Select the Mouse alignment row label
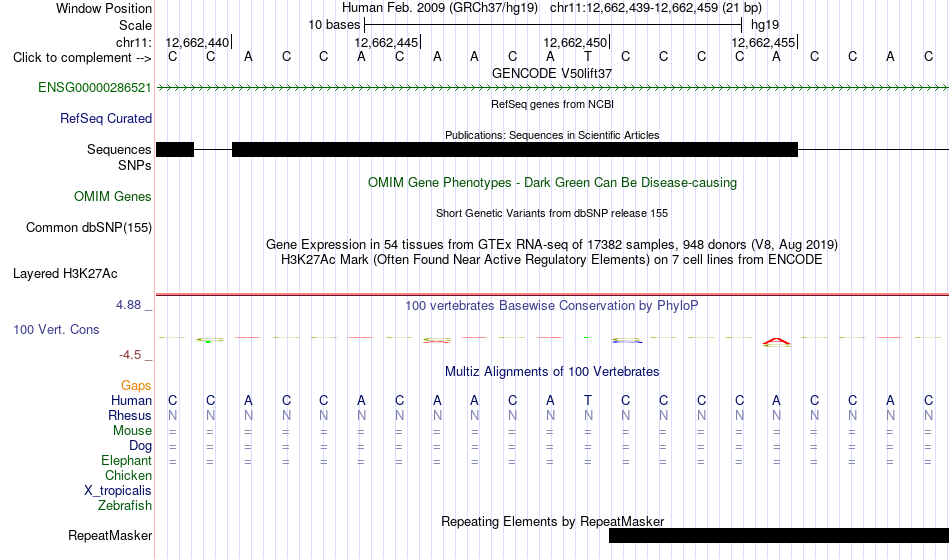950x559 pixels. click(x=132, y=431)
